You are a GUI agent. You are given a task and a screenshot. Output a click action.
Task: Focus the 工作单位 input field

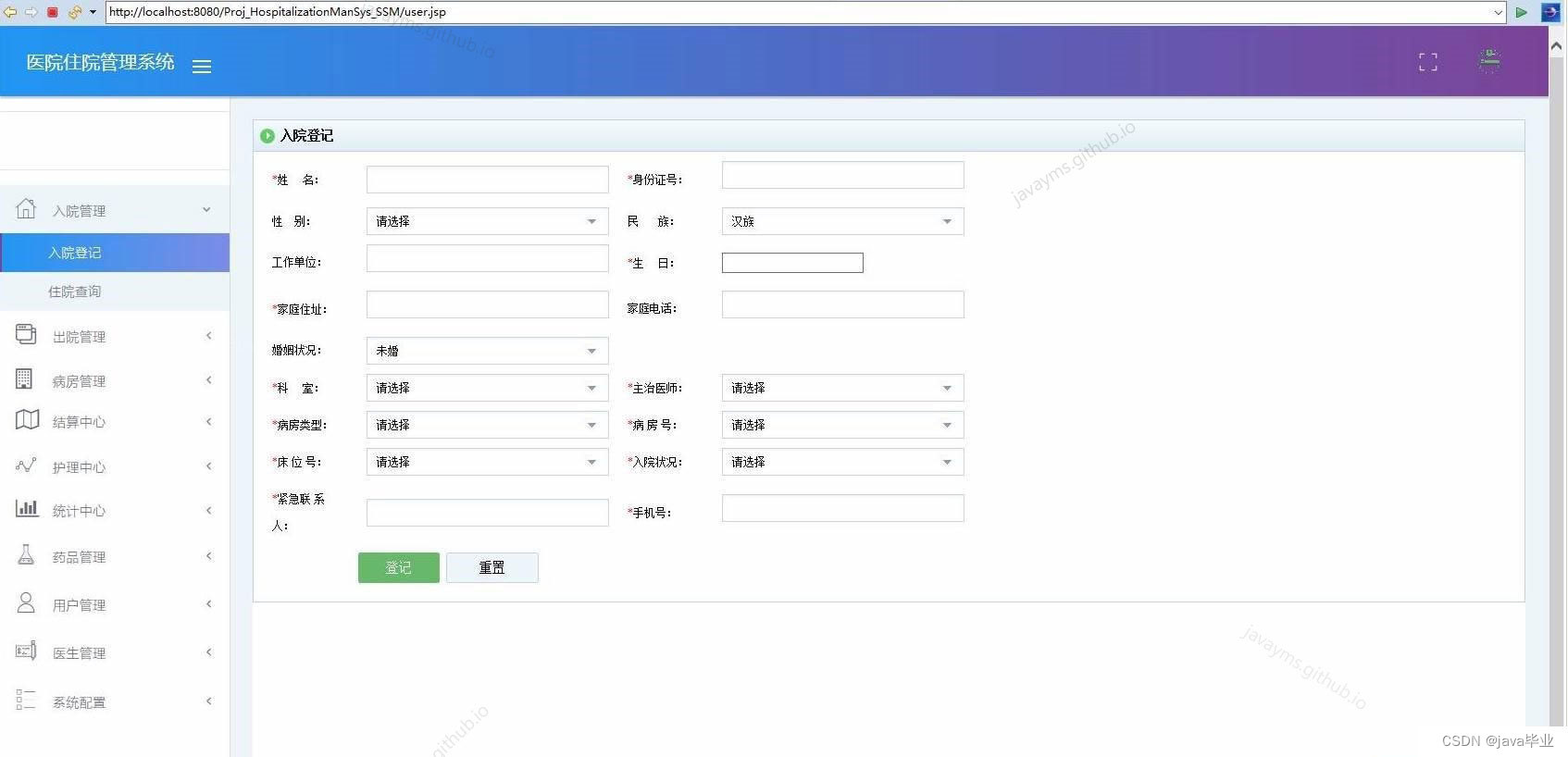pos(487,258)
